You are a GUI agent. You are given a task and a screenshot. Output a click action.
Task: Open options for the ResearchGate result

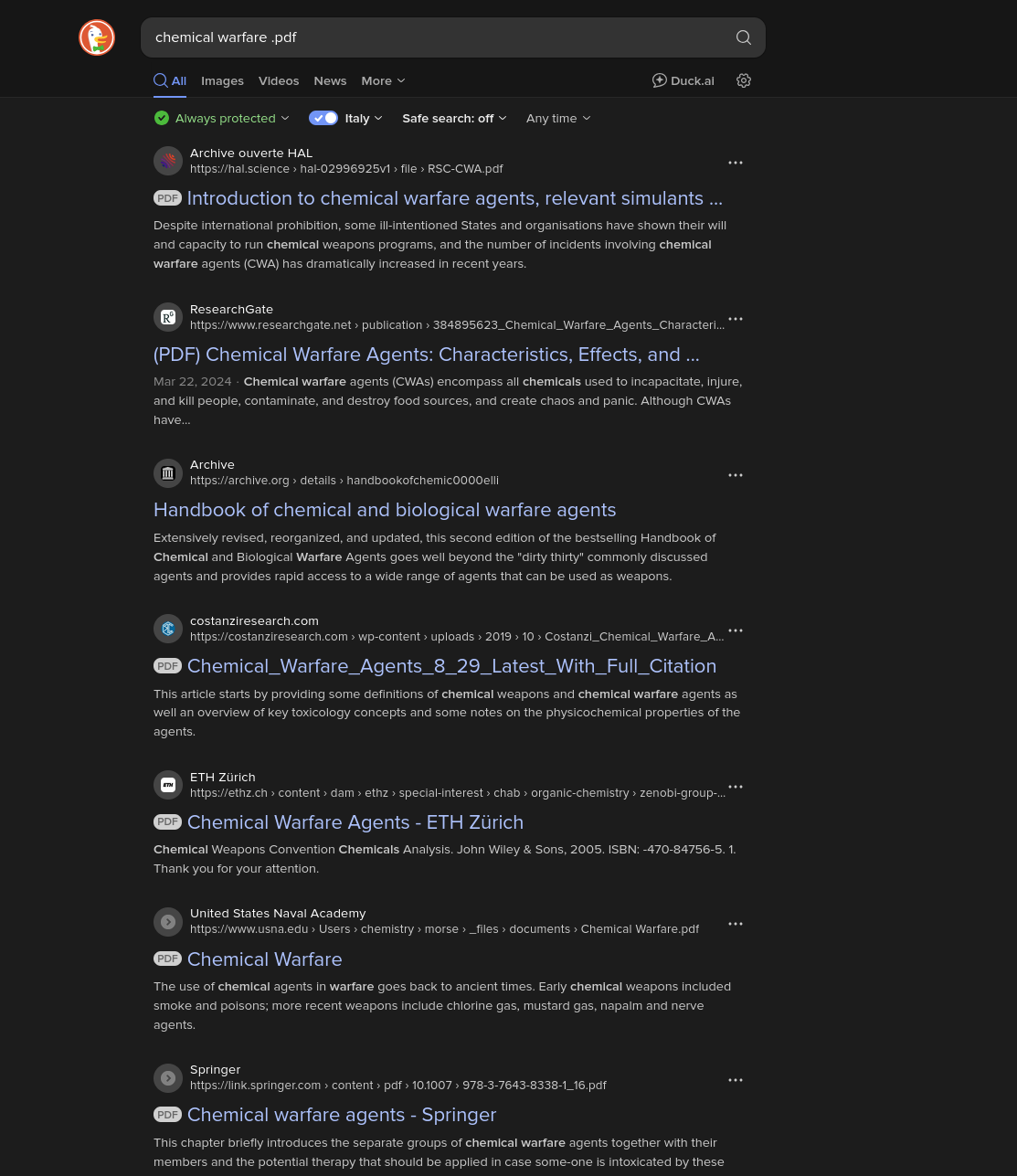(736, 319)
